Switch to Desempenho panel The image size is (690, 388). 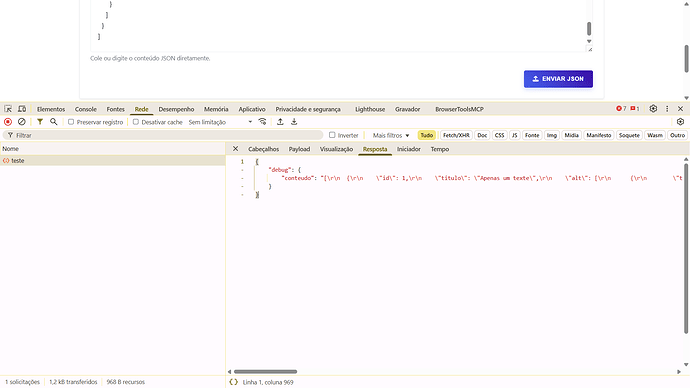(x=176, y=109)
